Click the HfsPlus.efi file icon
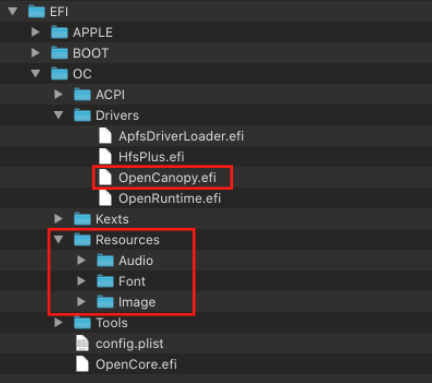The width and height of the screenshot is (432, 383). [105, 156]
